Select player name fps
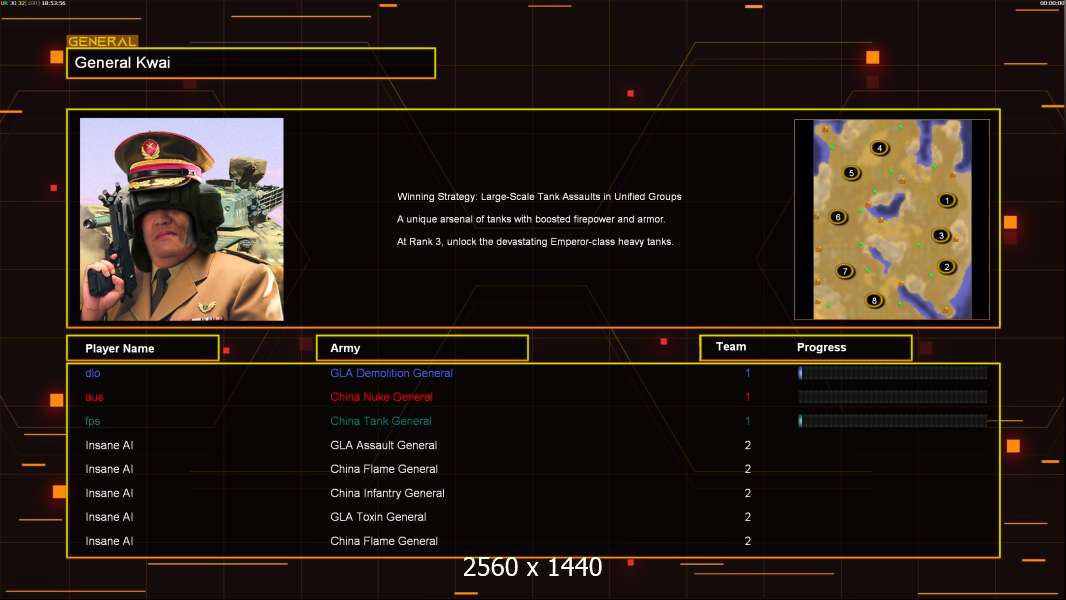The width and height of the screenshot is (1066, 600). (92, 421)
